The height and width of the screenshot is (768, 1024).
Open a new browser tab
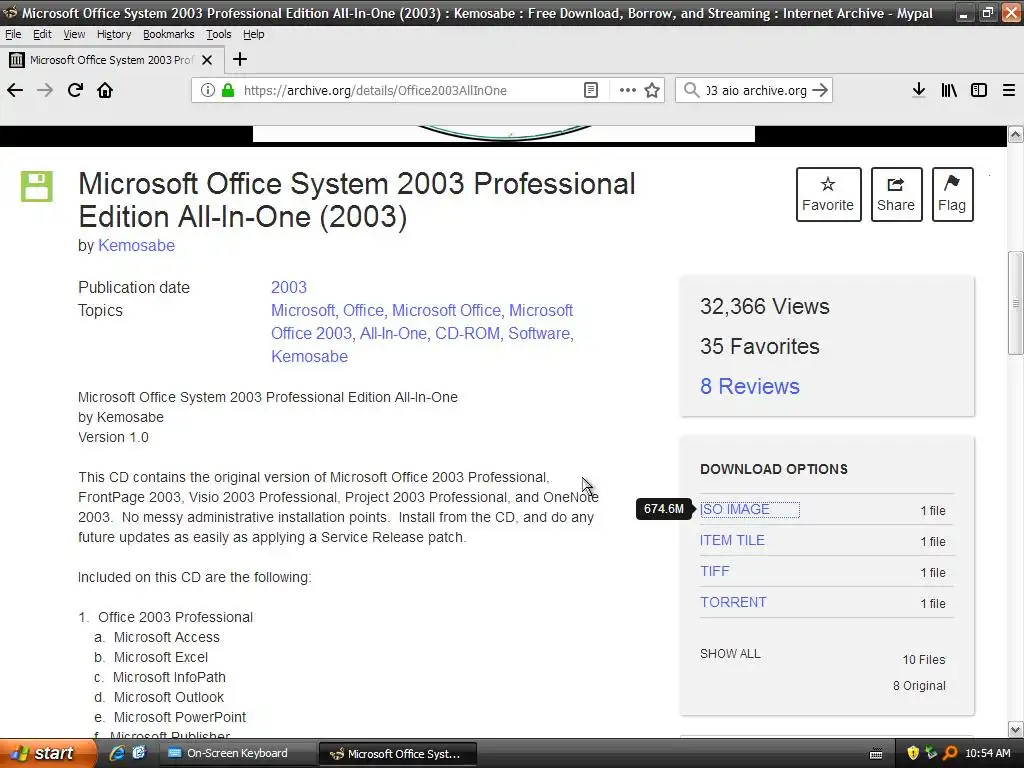(x=240, y=59)
